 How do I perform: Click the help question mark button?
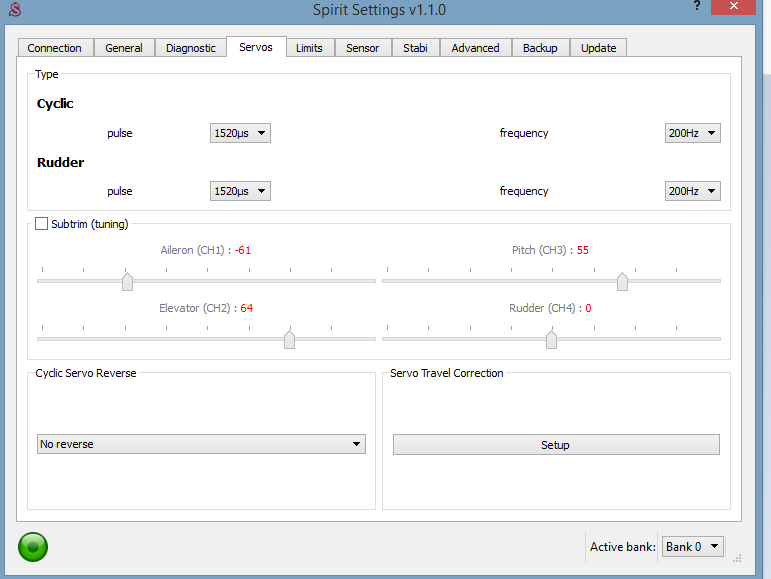coord(695,7)
